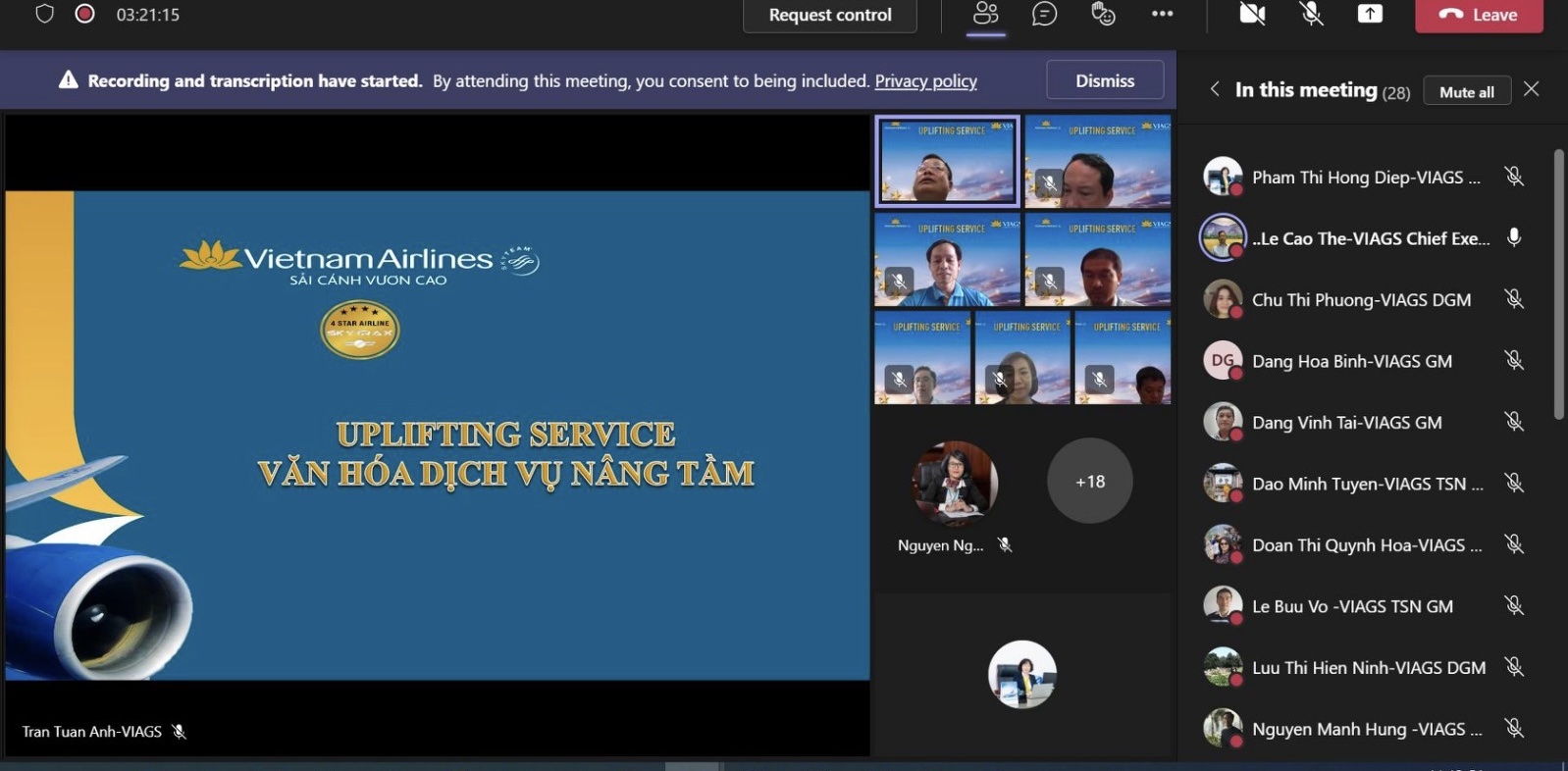Open the meeting chat icon

point(1044,14)
